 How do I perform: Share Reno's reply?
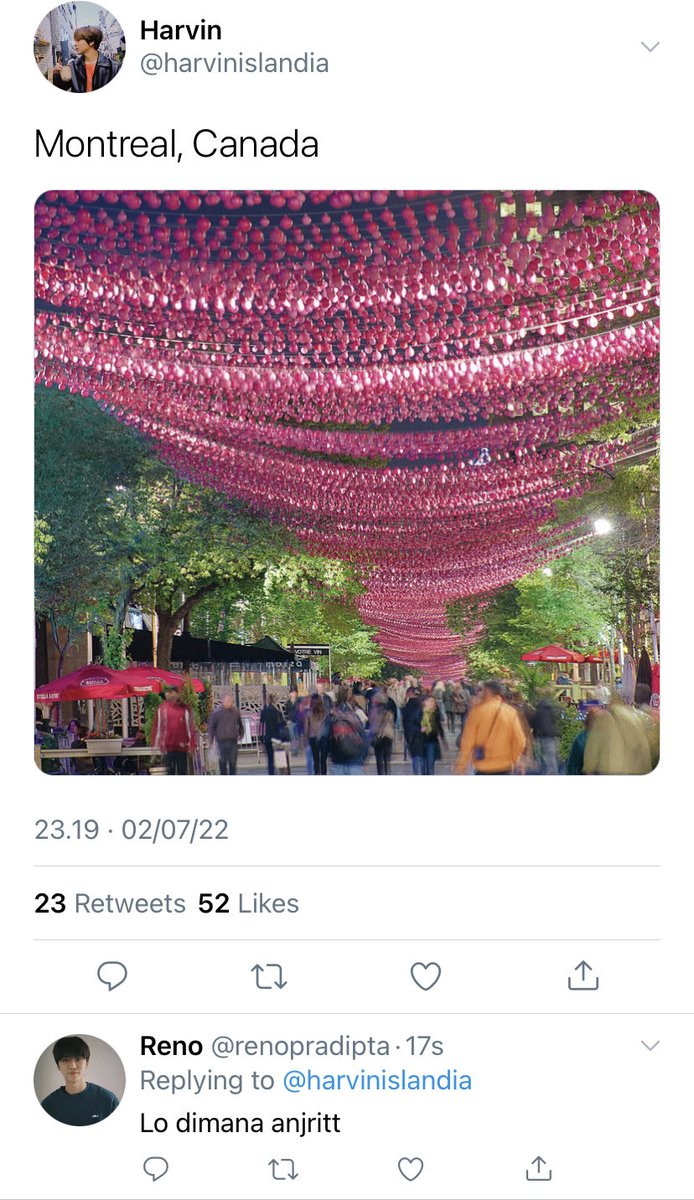(538, 1167)
